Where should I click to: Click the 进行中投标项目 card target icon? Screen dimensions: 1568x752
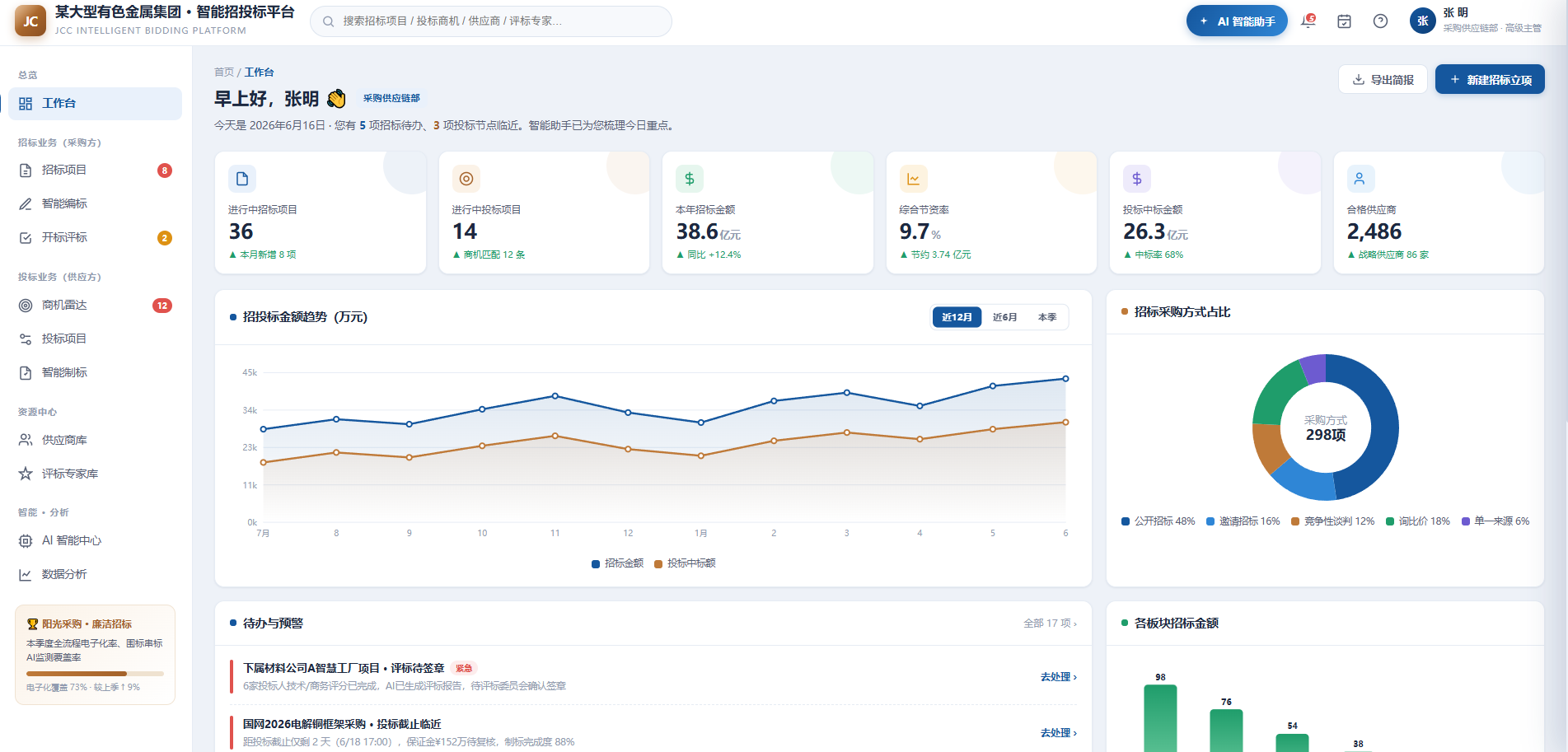(x=466, y=179)
